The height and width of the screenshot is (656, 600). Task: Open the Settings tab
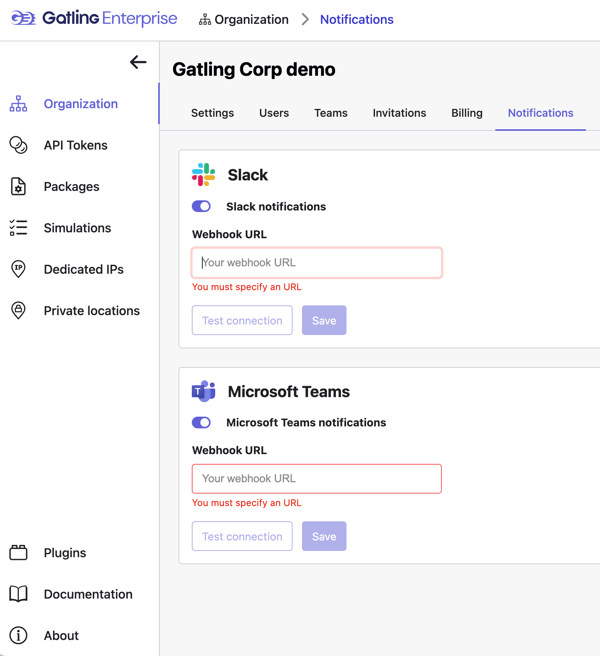213,113
